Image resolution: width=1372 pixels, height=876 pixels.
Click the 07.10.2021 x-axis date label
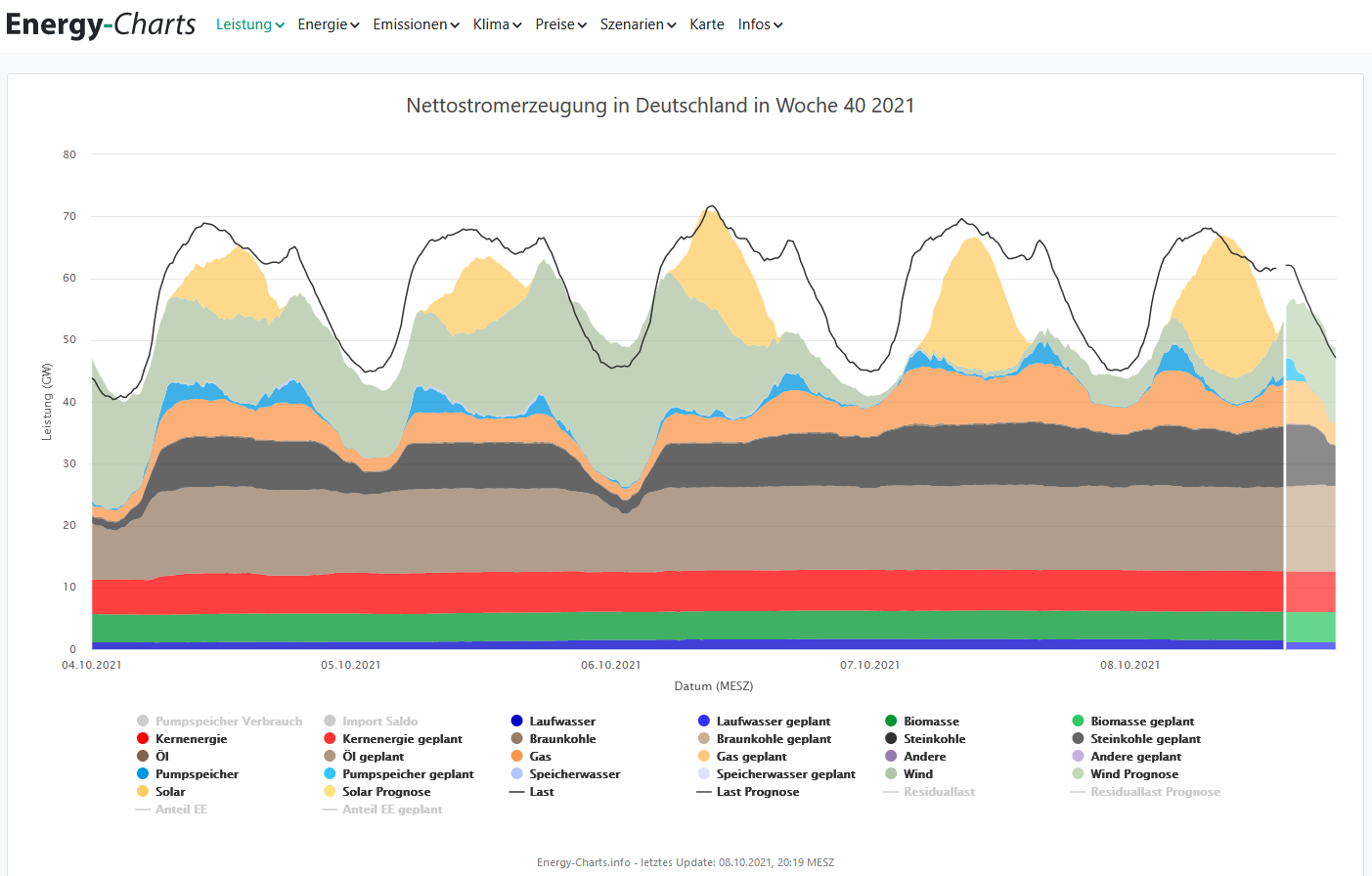point(870,665)
